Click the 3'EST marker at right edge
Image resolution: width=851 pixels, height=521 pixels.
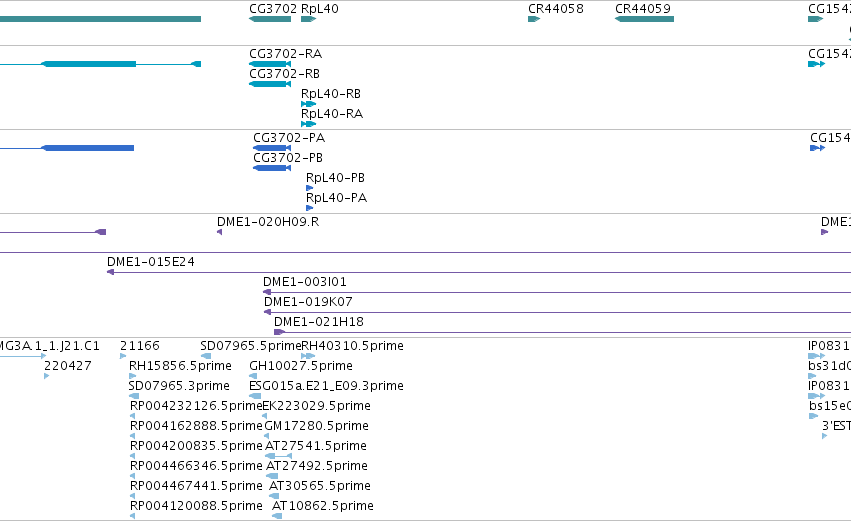point(824,437)
